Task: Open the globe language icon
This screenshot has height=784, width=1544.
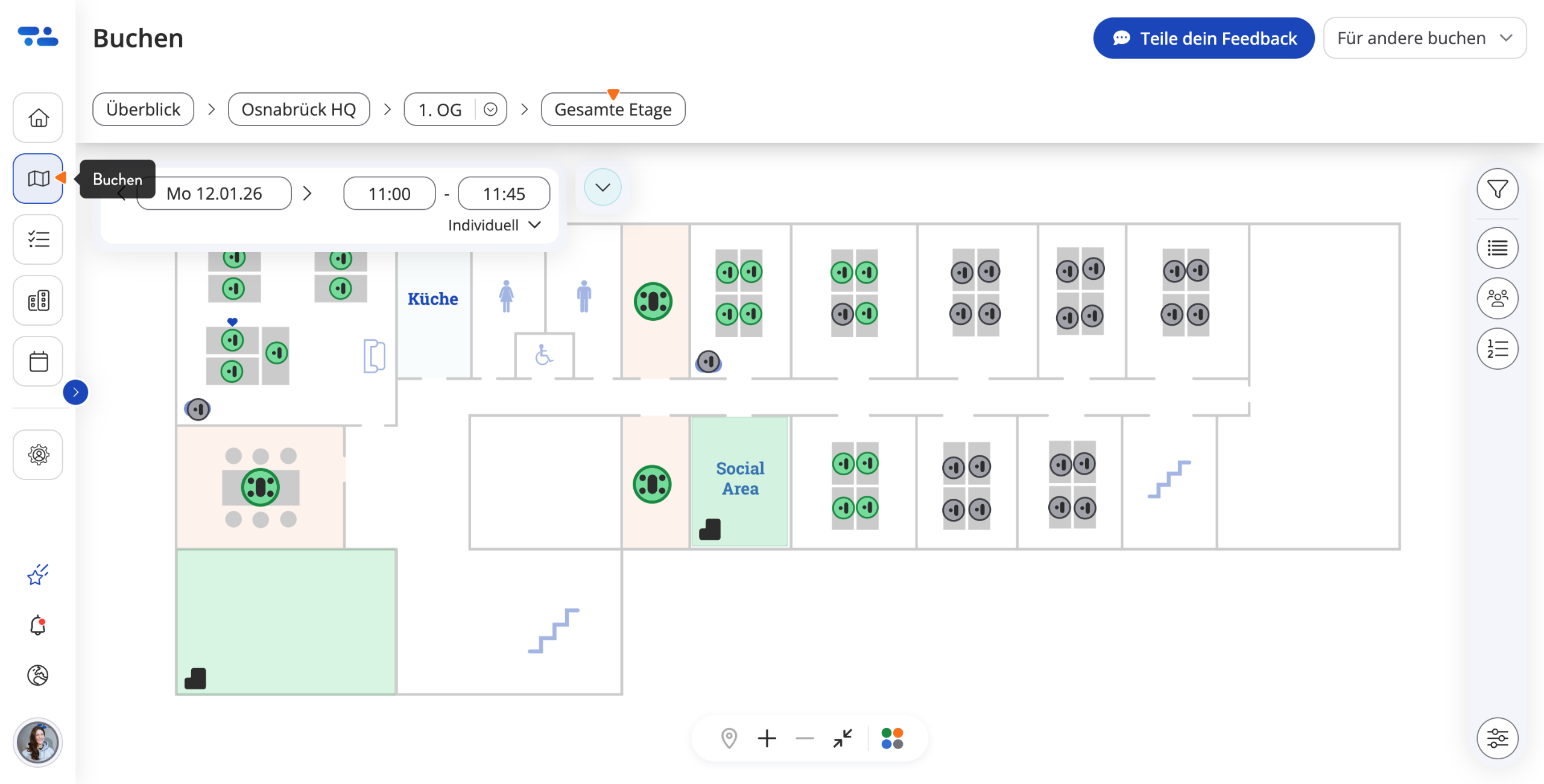Action: pyautogui.click(x=38, y=675)
